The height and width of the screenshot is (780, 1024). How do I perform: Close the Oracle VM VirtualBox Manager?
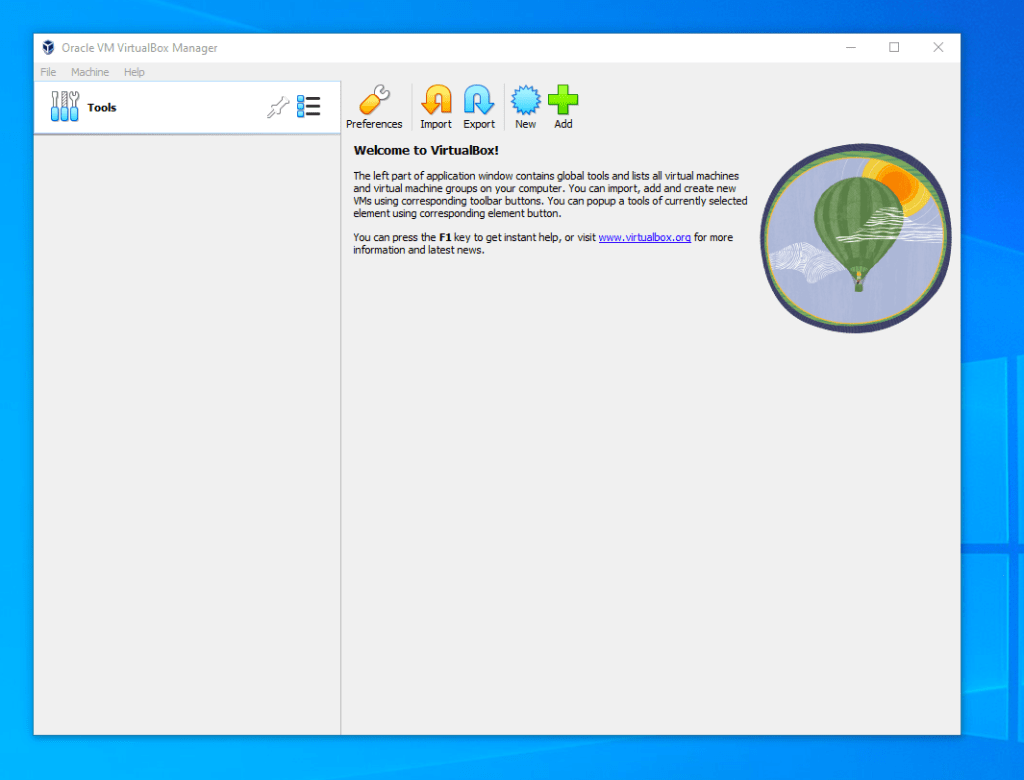click(938, 48)
